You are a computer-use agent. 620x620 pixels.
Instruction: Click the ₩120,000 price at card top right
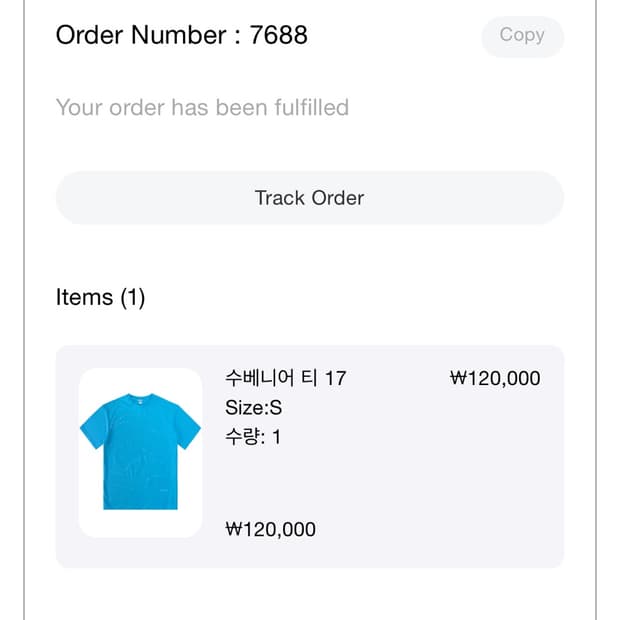coord(495,378)
